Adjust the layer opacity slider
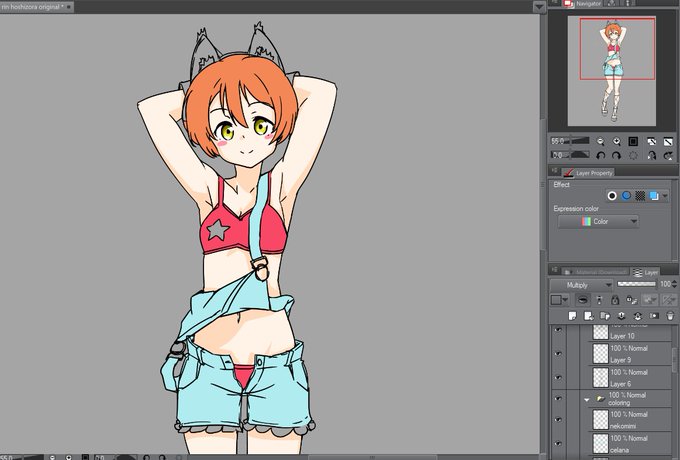 coord(636,284)
